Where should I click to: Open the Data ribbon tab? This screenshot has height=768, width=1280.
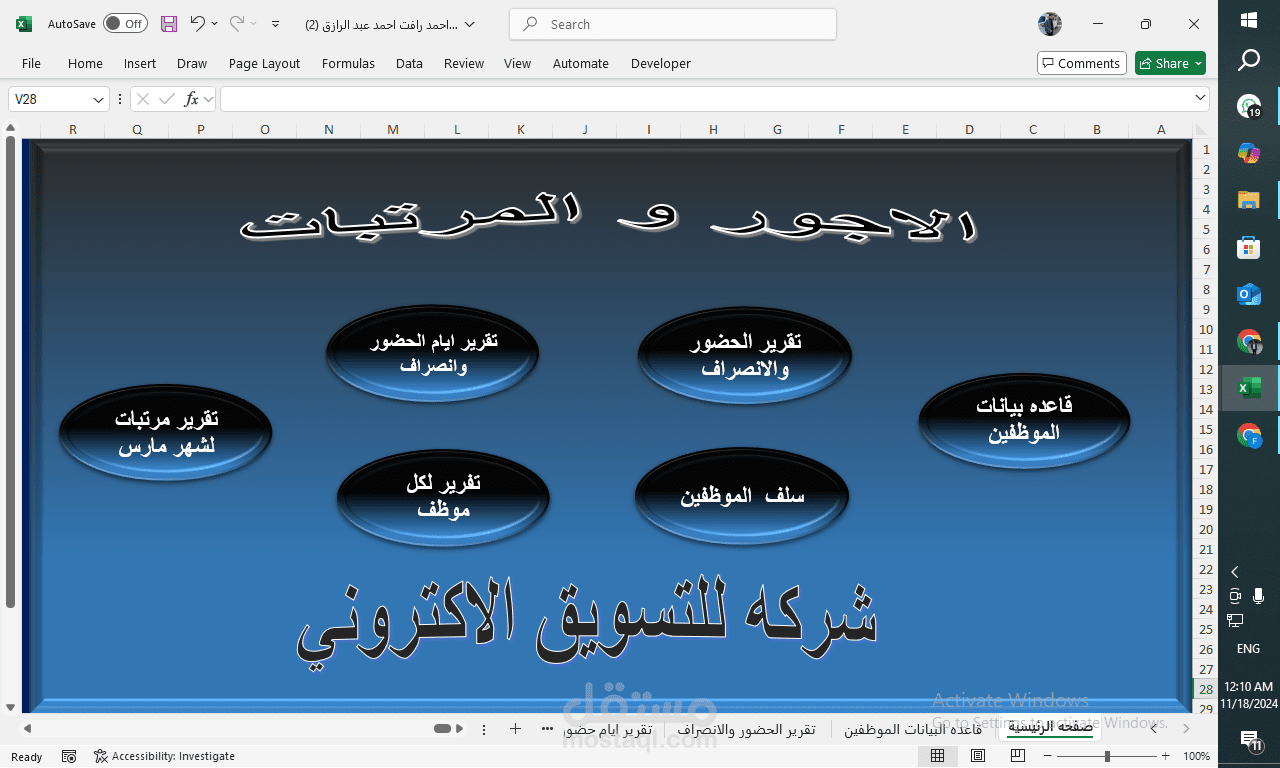pyautogui.click(x=409, y=63)
